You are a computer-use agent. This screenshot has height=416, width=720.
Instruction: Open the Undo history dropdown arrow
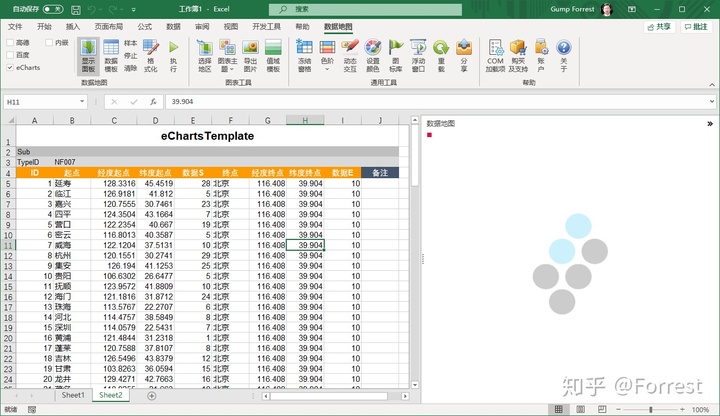click(x=101, y=9)
